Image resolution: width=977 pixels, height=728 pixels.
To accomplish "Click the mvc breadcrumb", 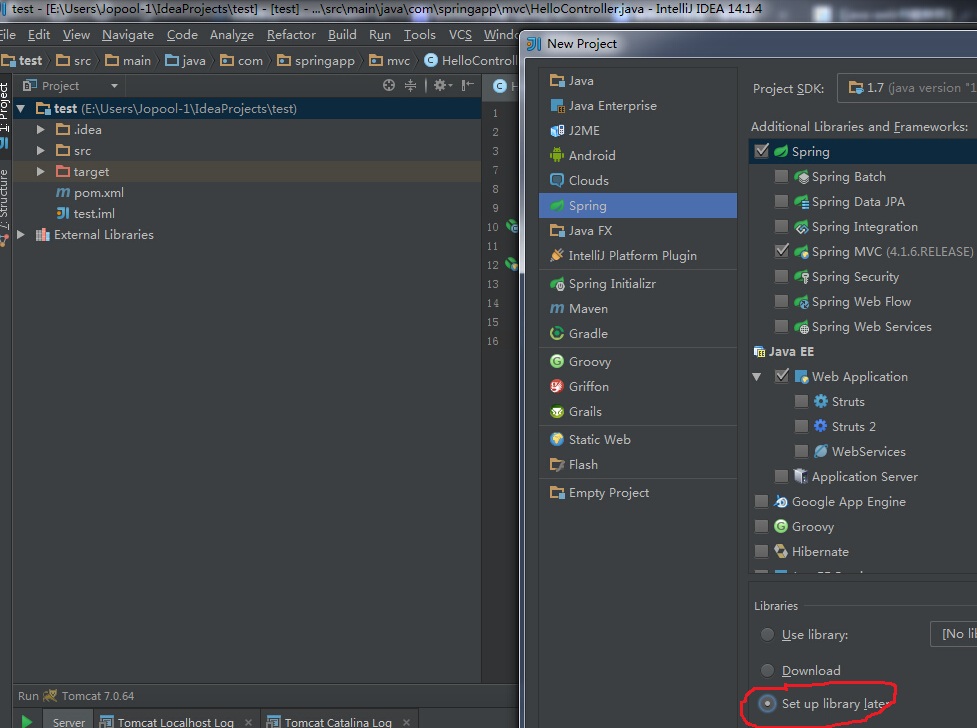I will [390, 60].
